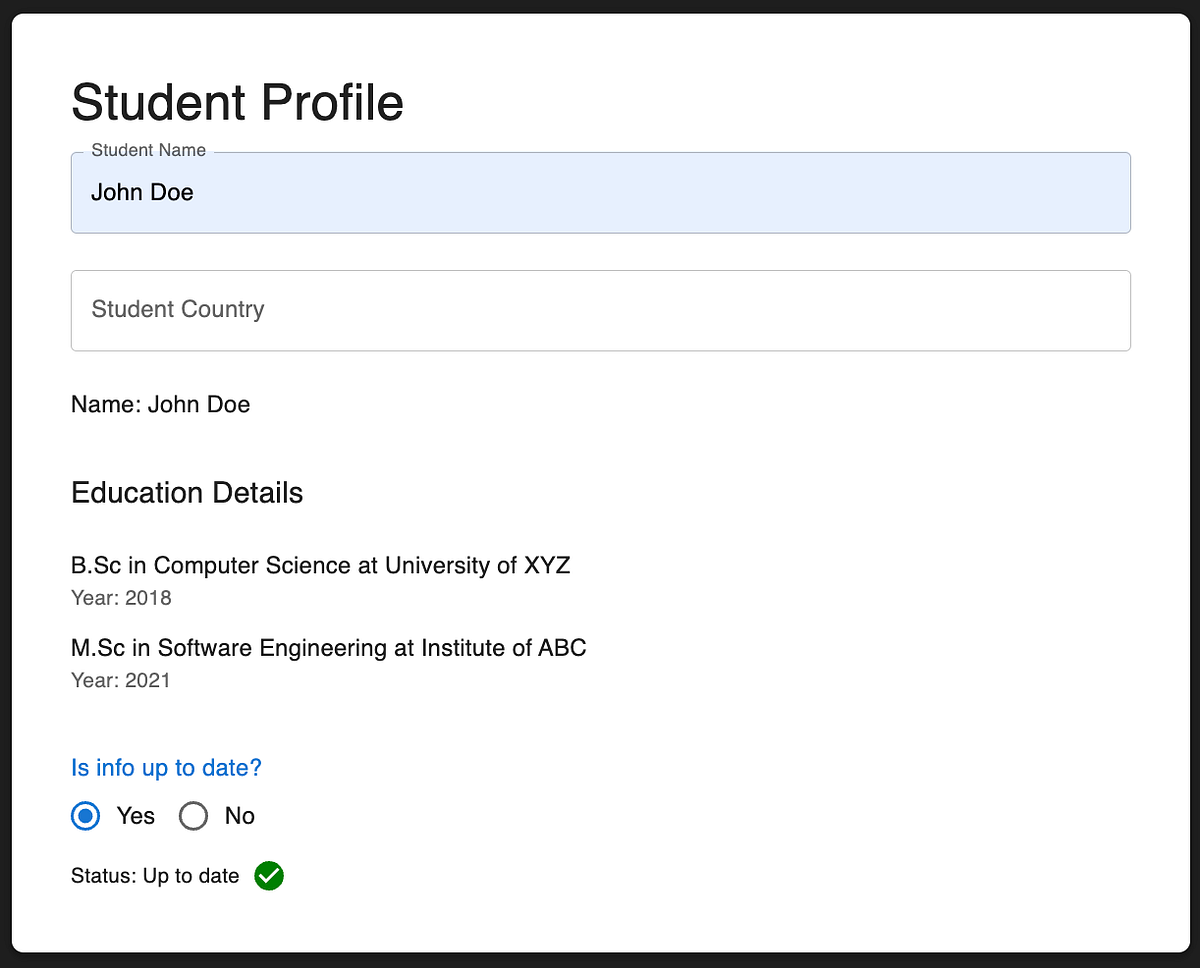This screenshot has height=968, width=1200.
Task: Click the typed "John Doe" value in name field
Action: [x=142, y=193]
